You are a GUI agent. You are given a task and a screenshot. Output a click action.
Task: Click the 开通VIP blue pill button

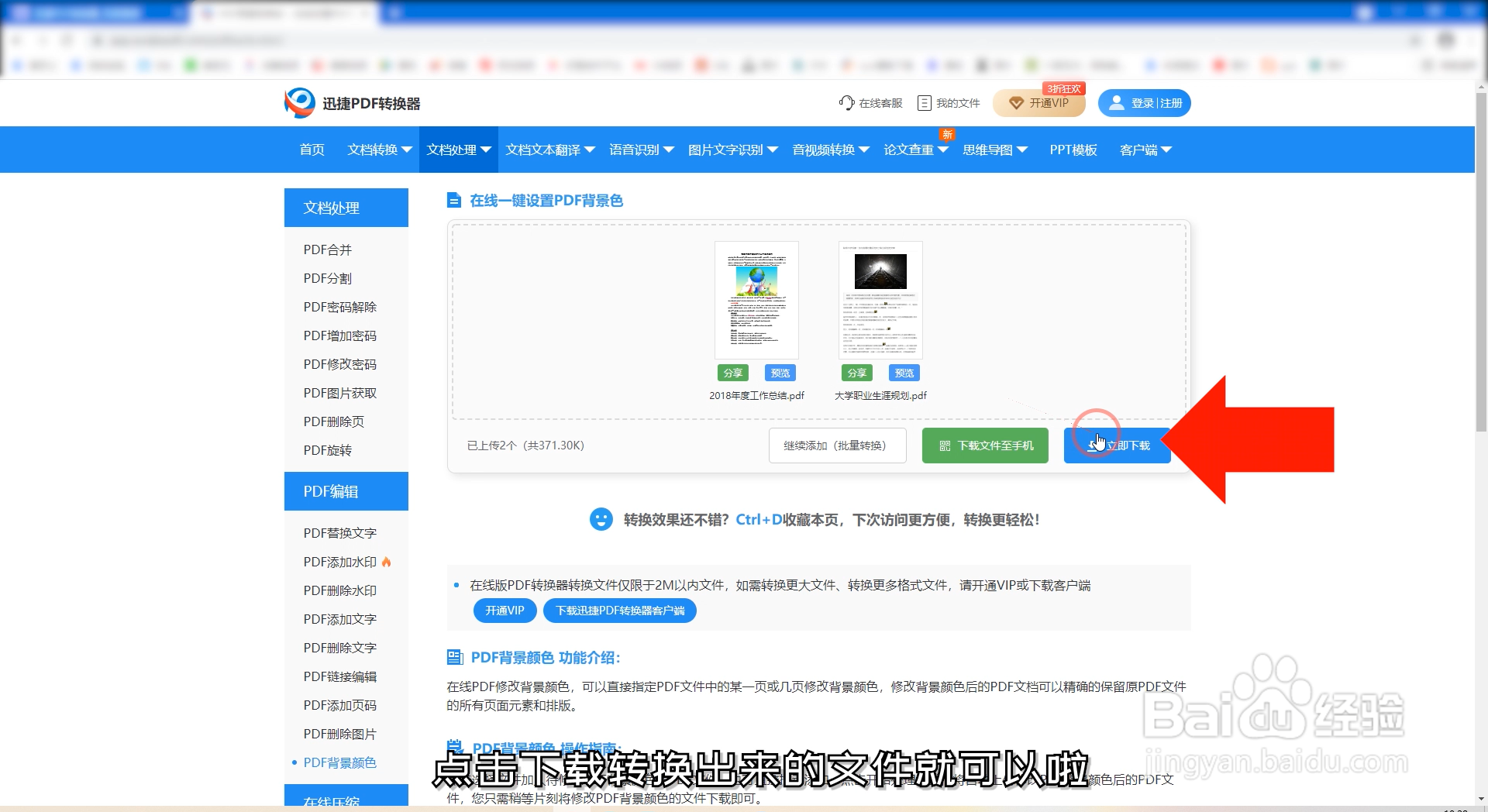point(505,611)
